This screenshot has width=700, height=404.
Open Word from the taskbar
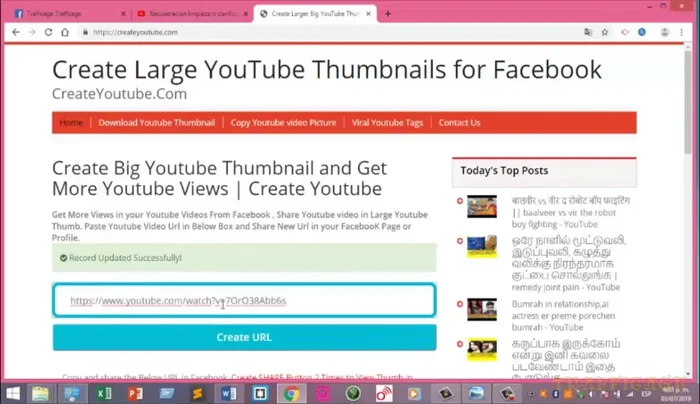pos(228,394)
